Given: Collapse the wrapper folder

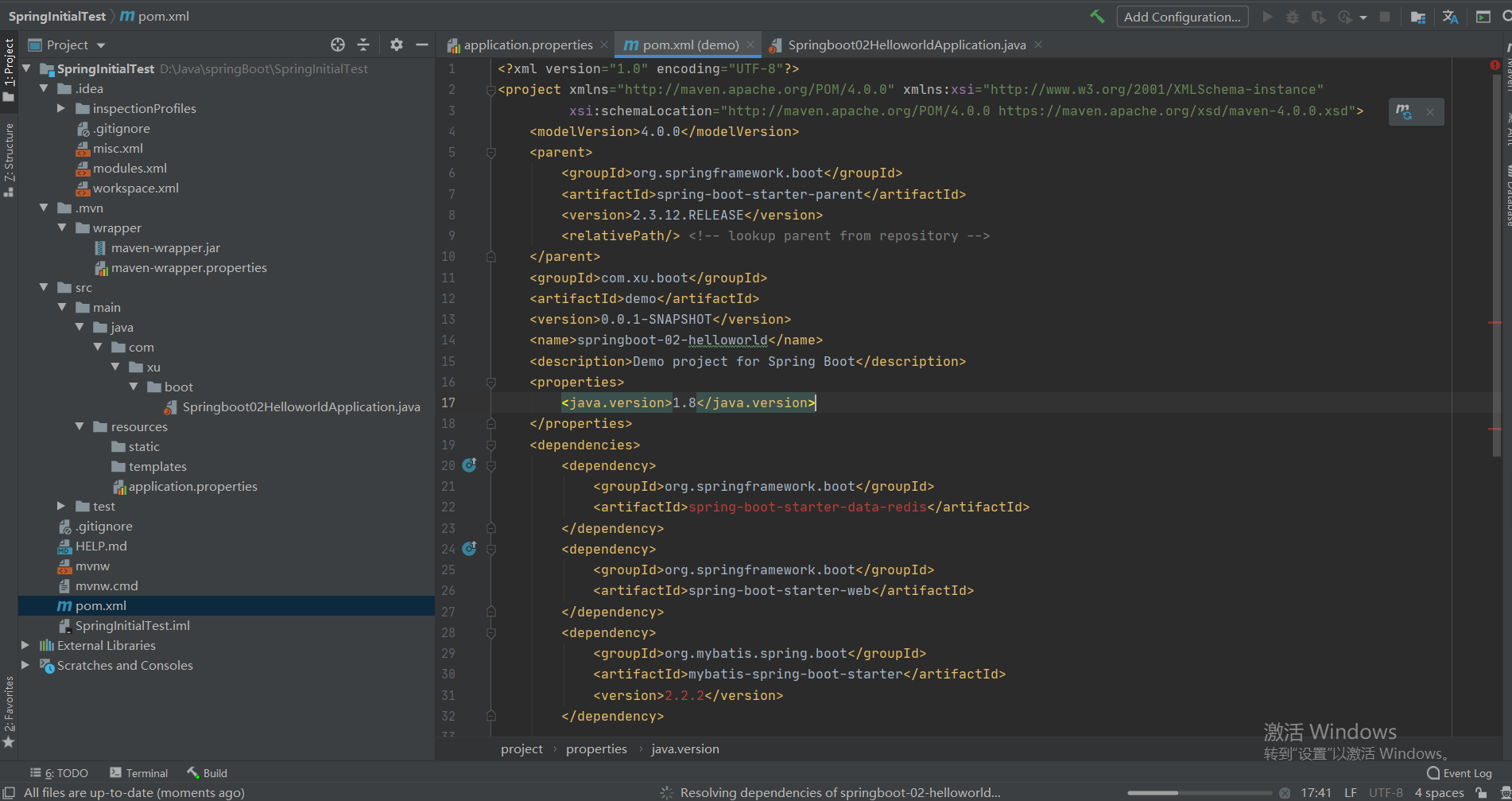Looking at the screenshot, I should (61, 227).
